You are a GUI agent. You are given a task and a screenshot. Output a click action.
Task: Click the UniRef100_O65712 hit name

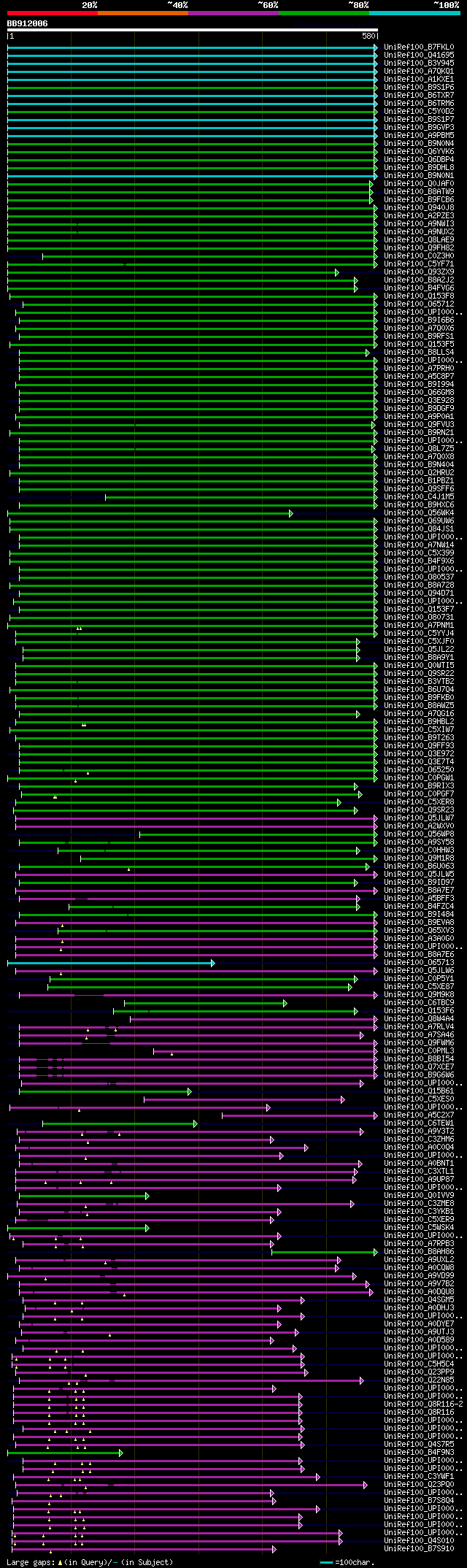coord(419,304)
